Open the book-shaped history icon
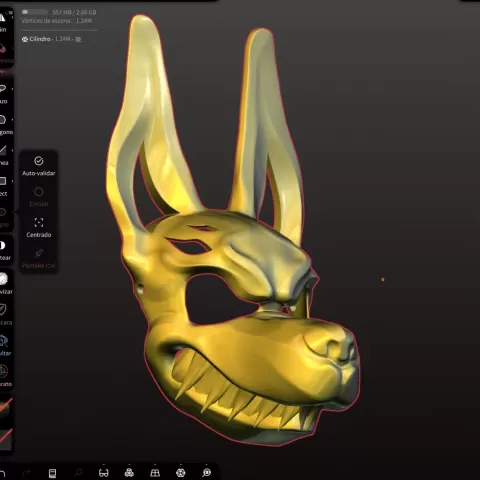The image size is (480, 480). point(52,473)
